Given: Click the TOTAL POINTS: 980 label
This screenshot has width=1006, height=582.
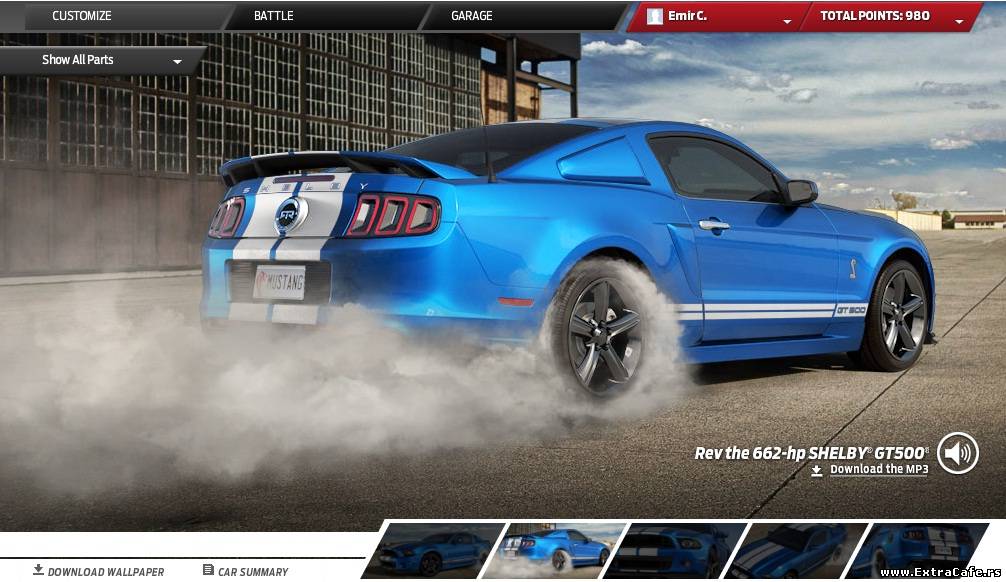Looking at the screenshot, I should tap(874, 15).
